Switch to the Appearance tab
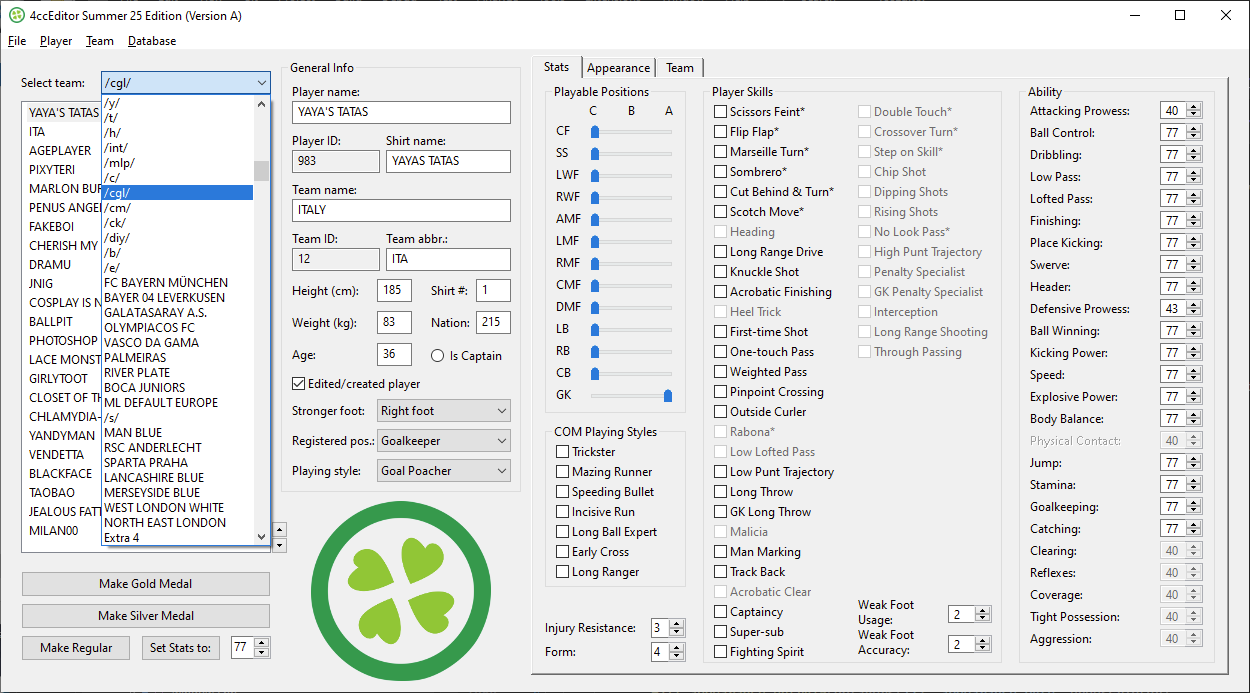1250x693 pixels. (618, 68)
